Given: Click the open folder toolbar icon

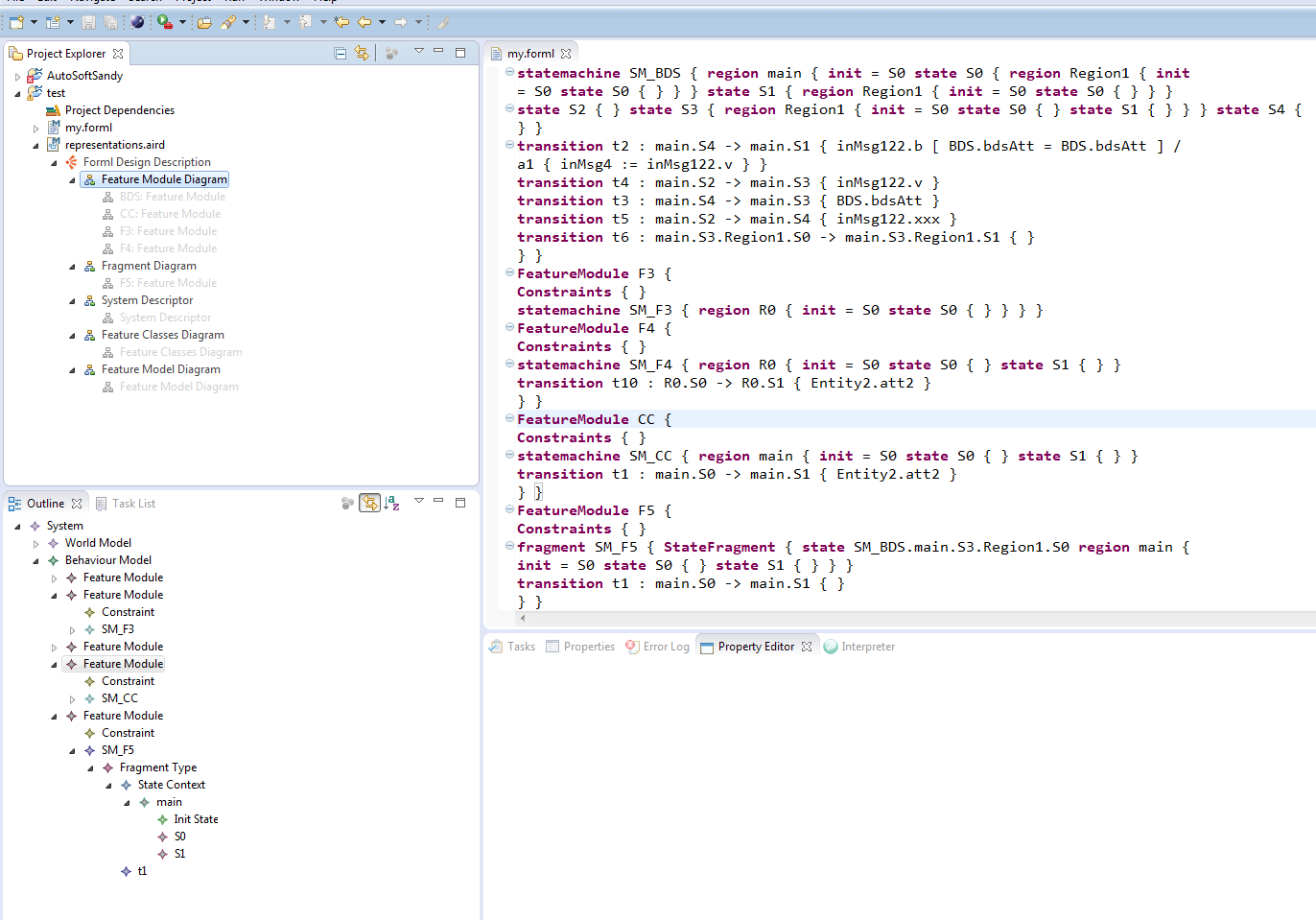Looking at the screenshot, I should 204,22.
